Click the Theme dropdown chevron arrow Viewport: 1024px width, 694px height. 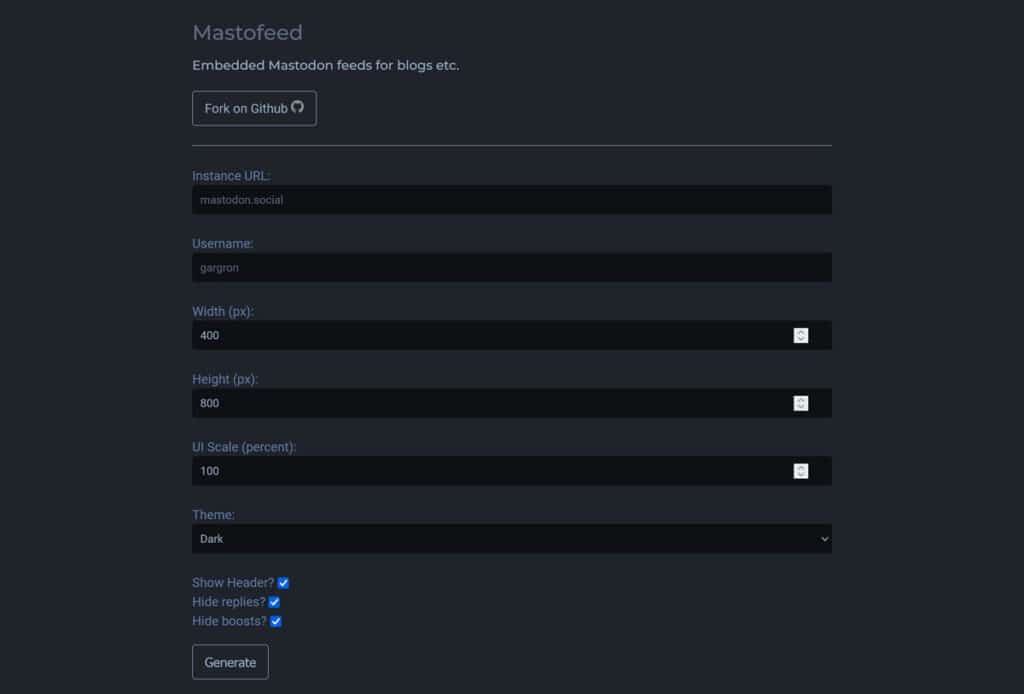tap(825, 538)
